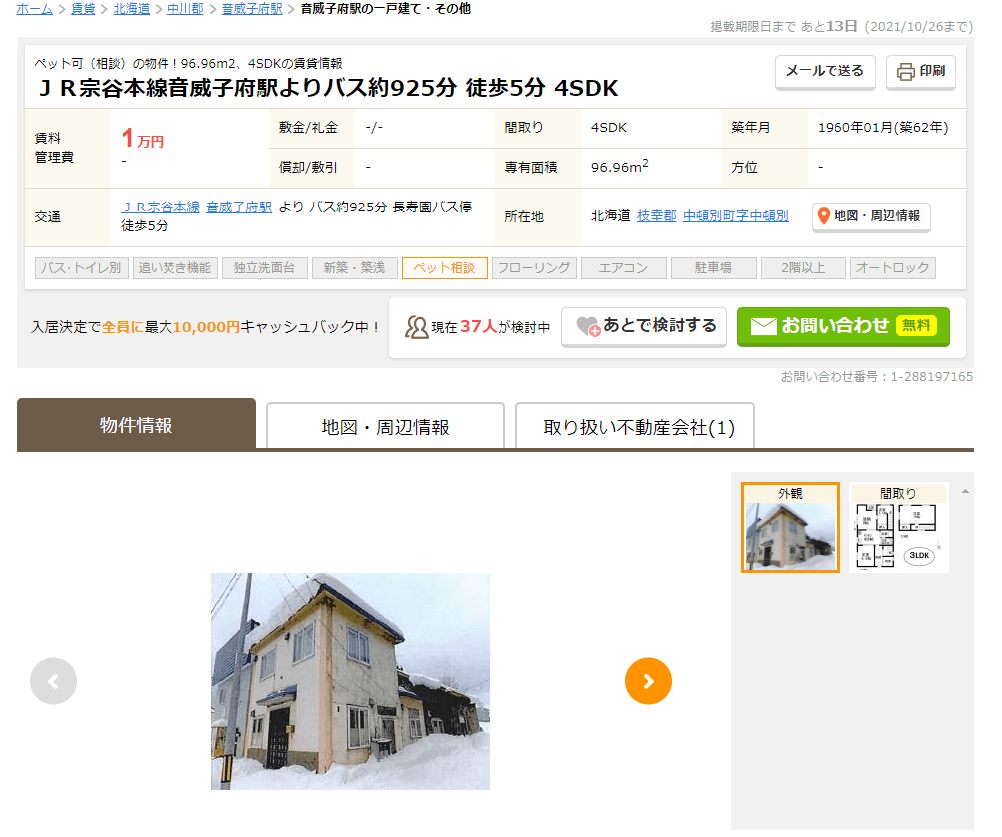This screenshot has width=1002, height=837.
Task: Click the envelope icon on お問い合わせ
Action: click(x=763, y=326)
